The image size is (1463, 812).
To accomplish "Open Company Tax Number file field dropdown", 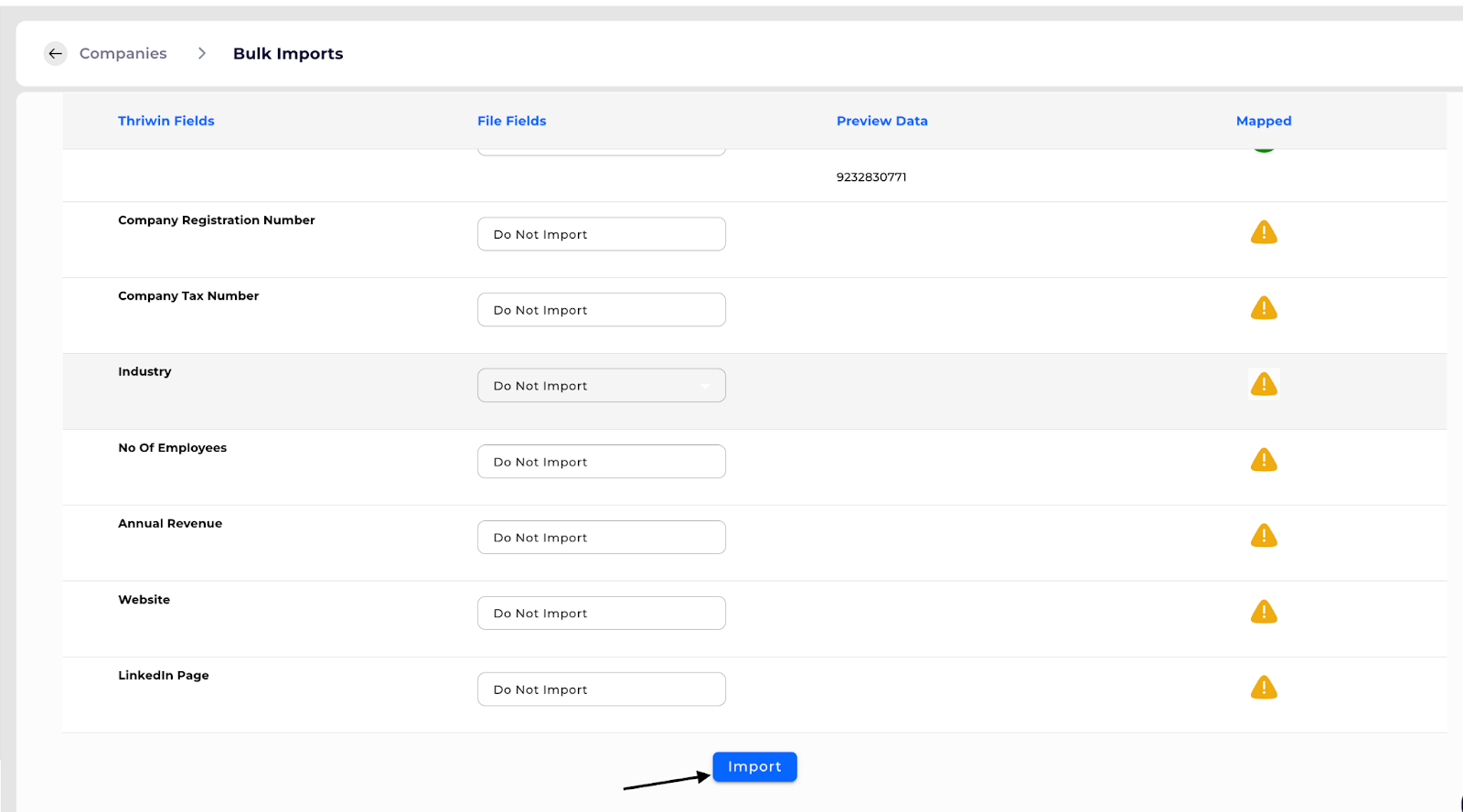I will click(x=602, y=310).
